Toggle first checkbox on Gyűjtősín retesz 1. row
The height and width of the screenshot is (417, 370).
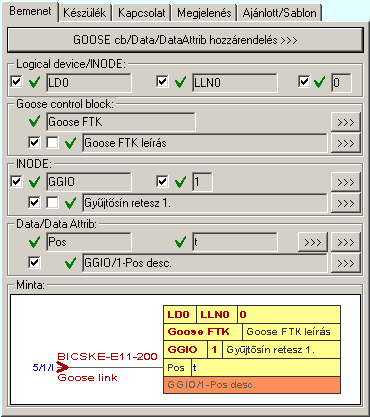click(34, 202)
